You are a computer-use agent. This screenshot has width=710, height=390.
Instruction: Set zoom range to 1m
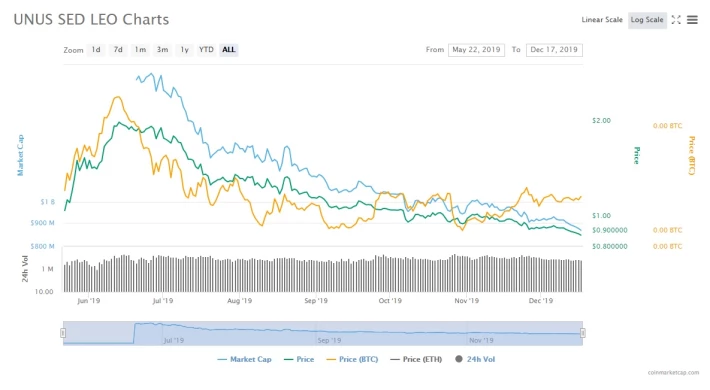click(140, 50)
